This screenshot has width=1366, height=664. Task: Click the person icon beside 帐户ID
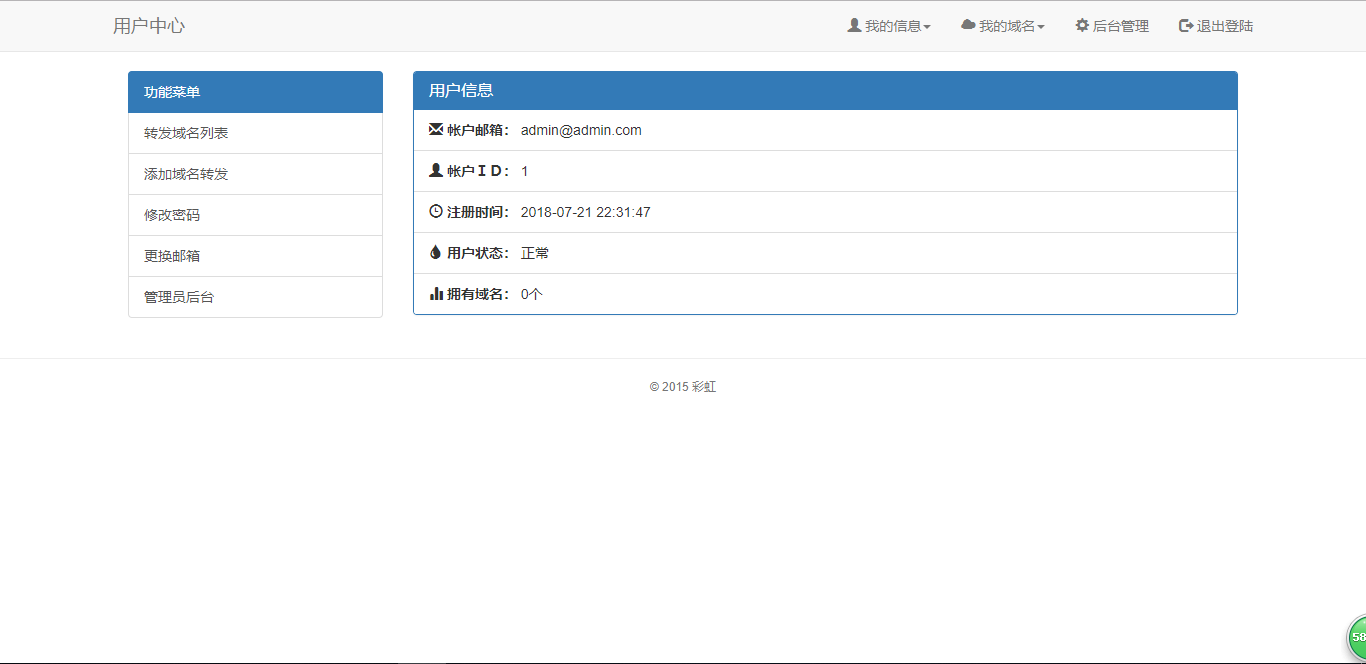click(x=436, y=170)
